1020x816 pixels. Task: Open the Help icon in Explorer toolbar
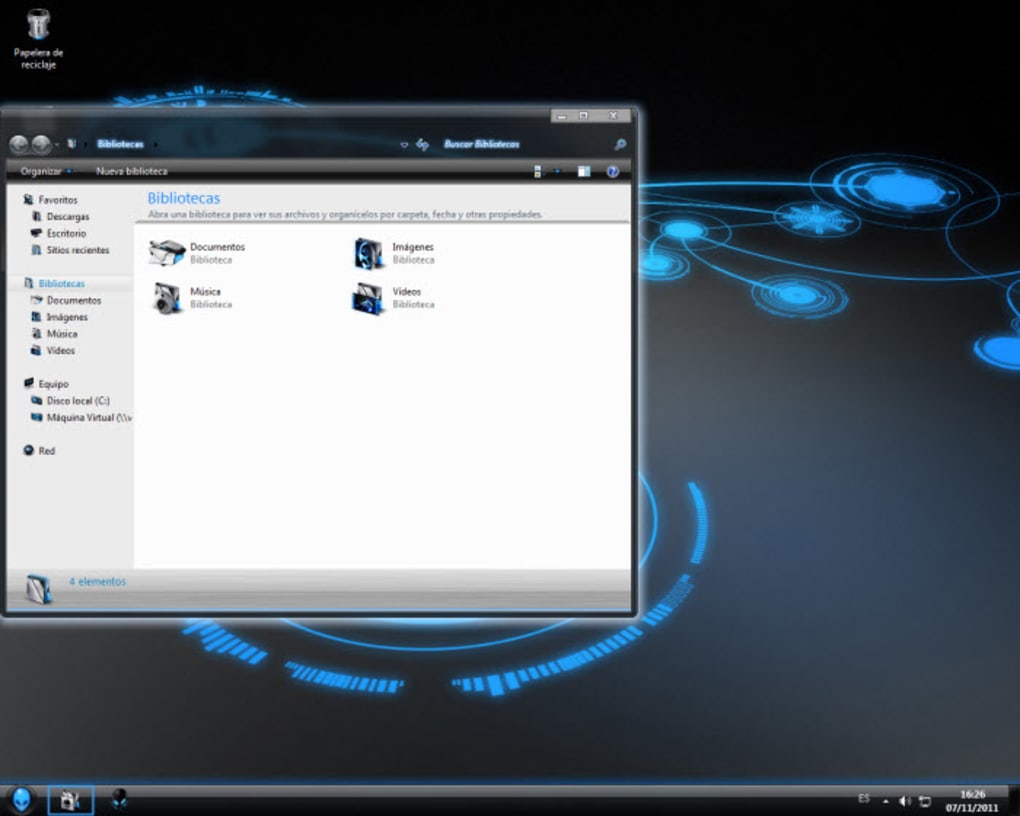612,171
